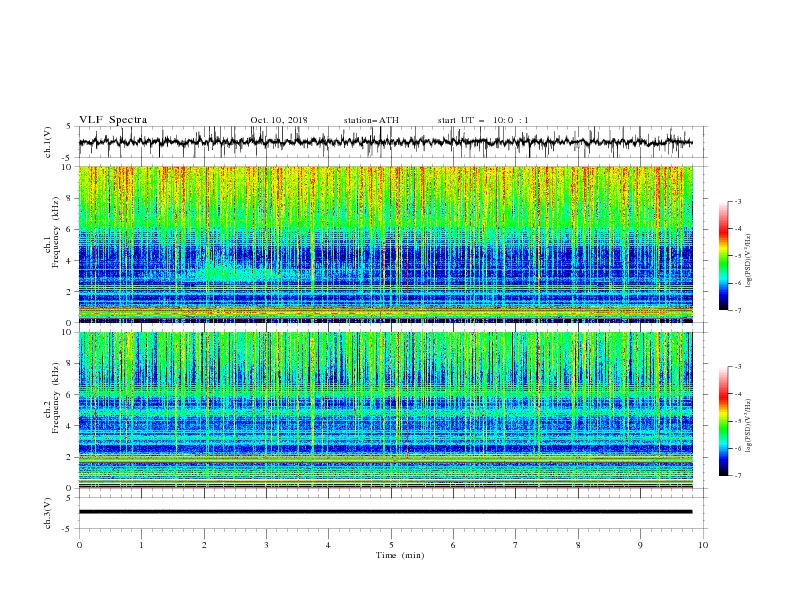Click the "ch.1(V)" vertical axis label
The width and height of the screenshot is (792, 612).
click(x=48, y=142)
